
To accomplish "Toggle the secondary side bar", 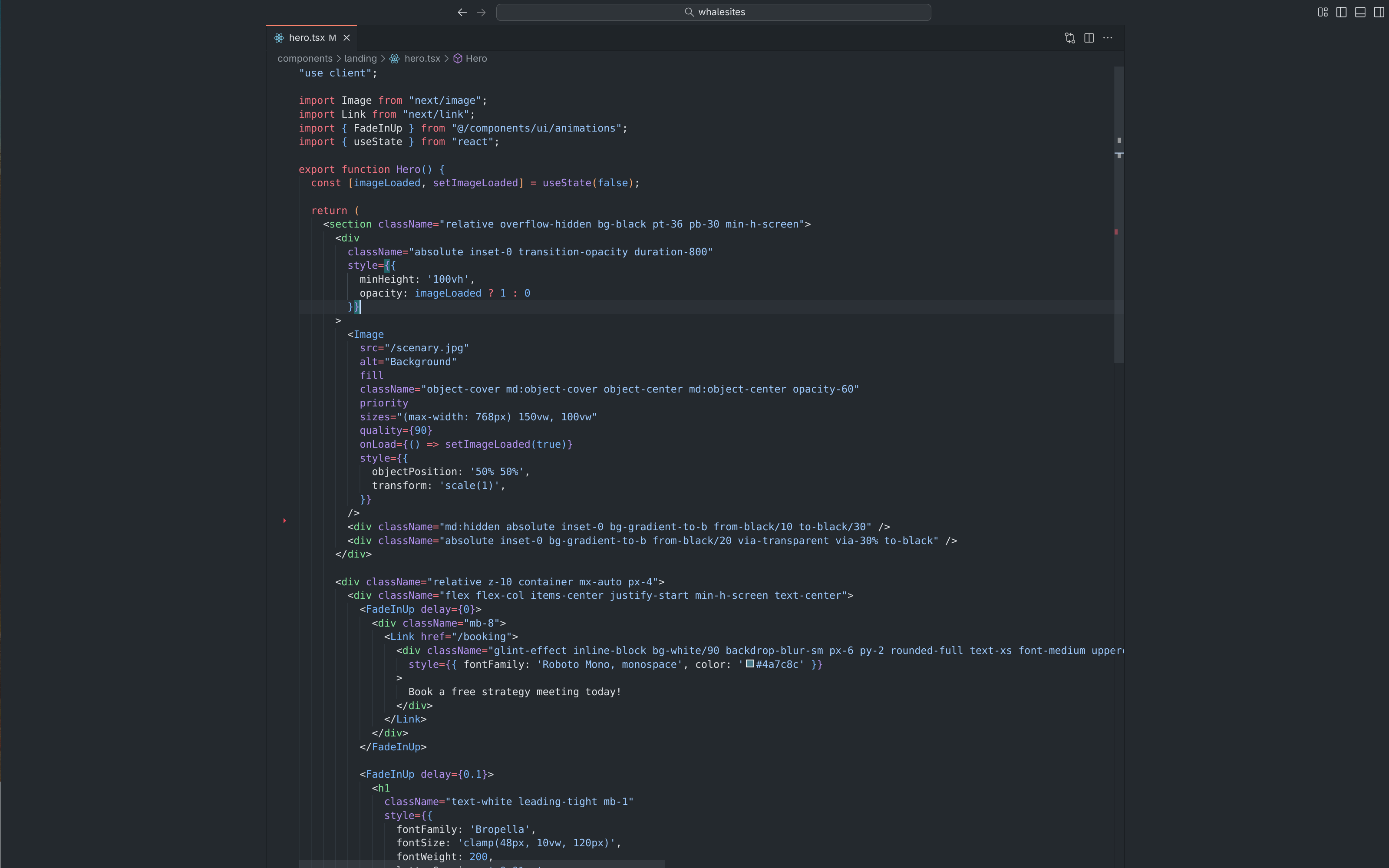I will 1379,12.
